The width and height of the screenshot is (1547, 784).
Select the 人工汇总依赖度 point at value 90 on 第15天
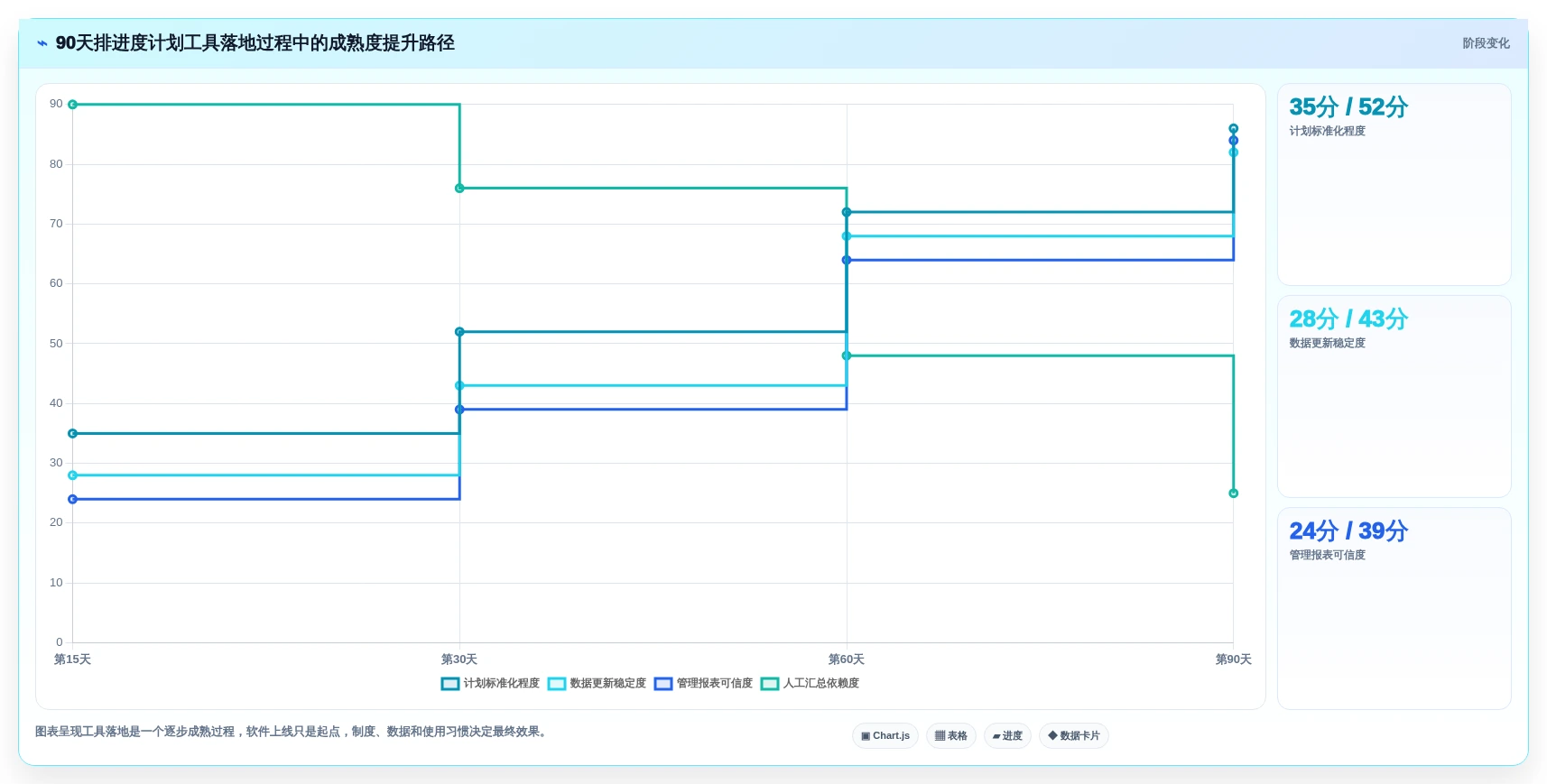tap(73, 105)
